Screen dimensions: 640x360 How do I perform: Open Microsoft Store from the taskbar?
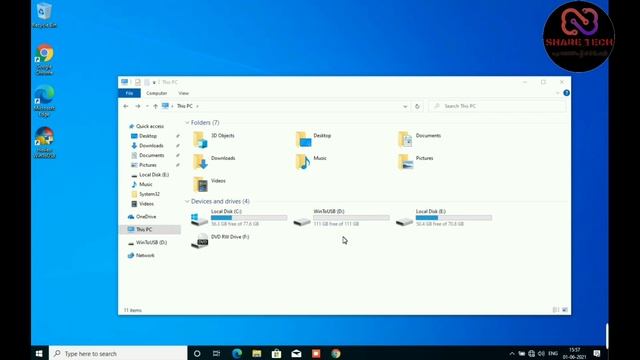click(276, 353)
